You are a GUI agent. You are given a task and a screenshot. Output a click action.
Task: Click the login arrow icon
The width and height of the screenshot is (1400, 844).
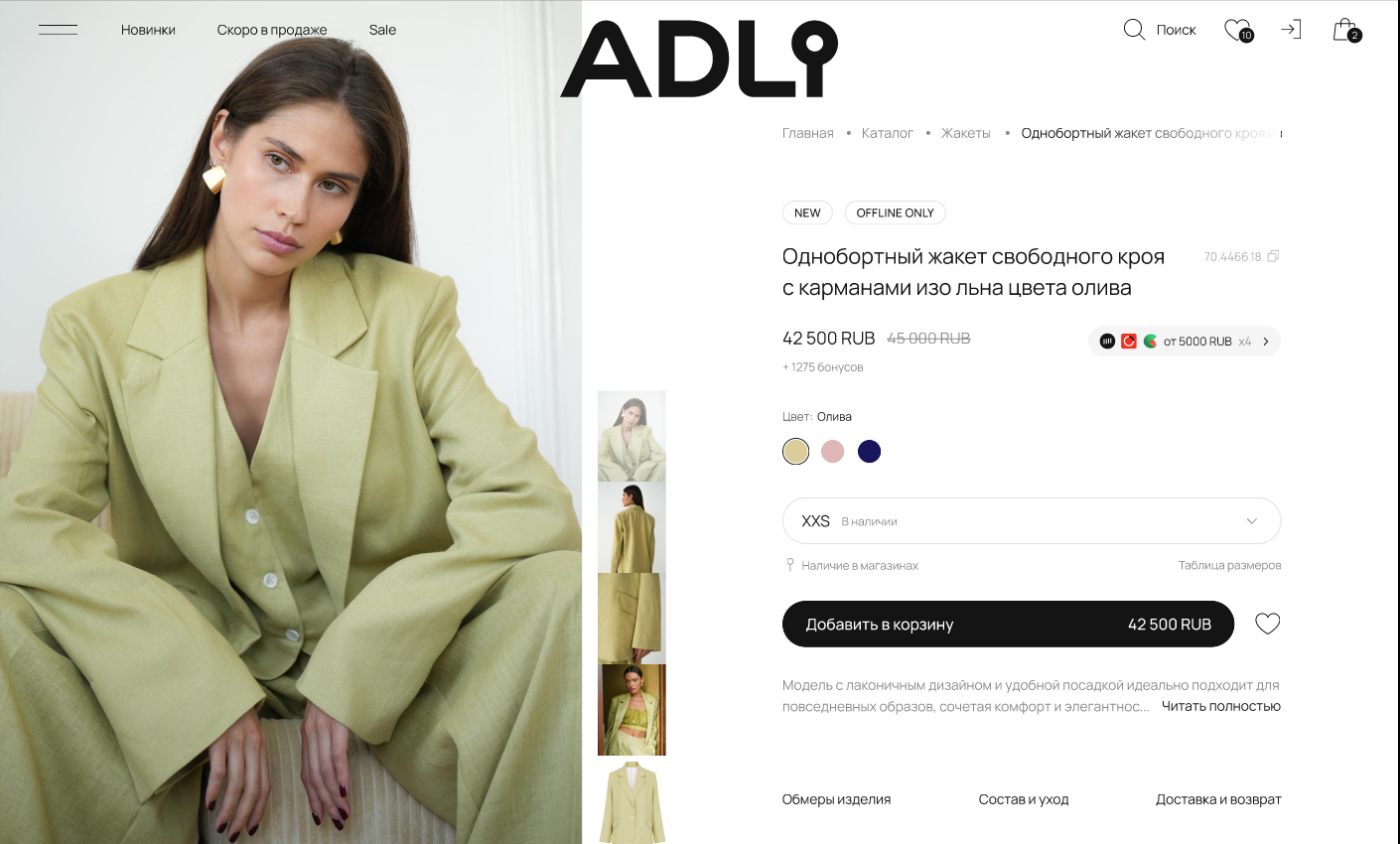click(1291, 29)
